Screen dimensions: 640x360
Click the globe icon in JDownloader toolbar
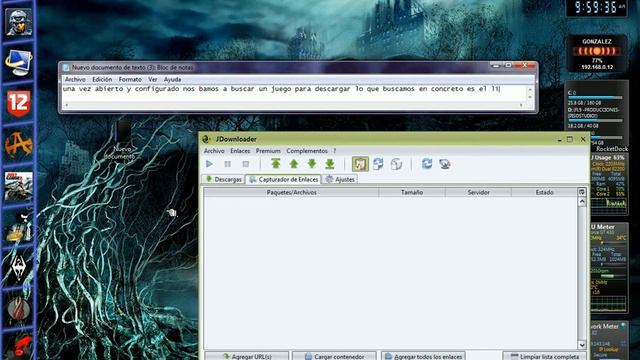point(396,164)
